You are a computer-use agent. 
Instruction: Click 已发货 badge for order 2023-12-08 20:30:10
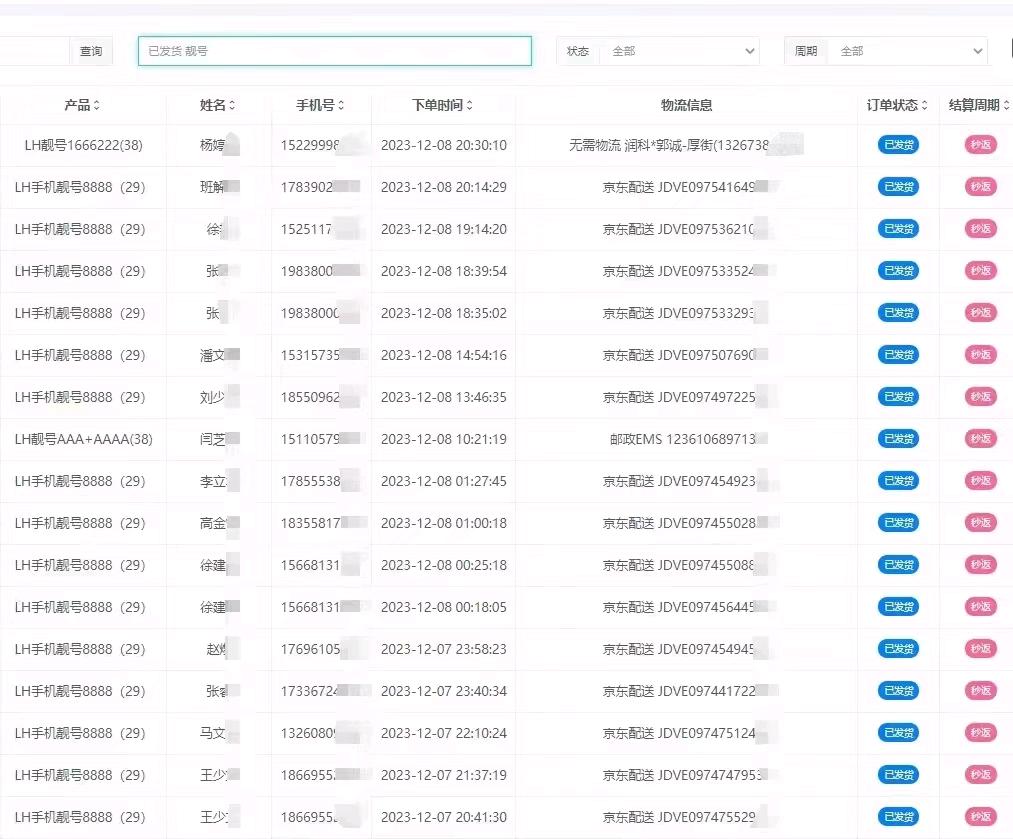point(898,145)
